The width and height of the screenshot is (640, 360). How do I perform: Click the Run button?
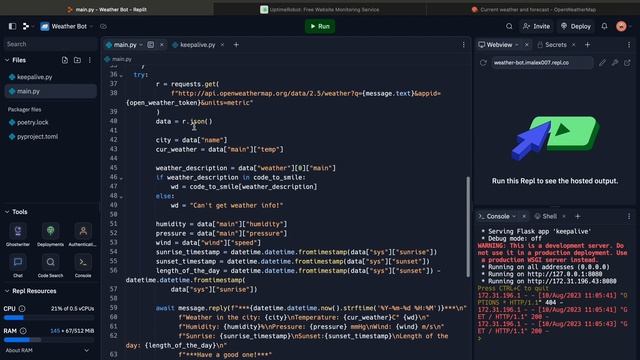pos(320,26)
